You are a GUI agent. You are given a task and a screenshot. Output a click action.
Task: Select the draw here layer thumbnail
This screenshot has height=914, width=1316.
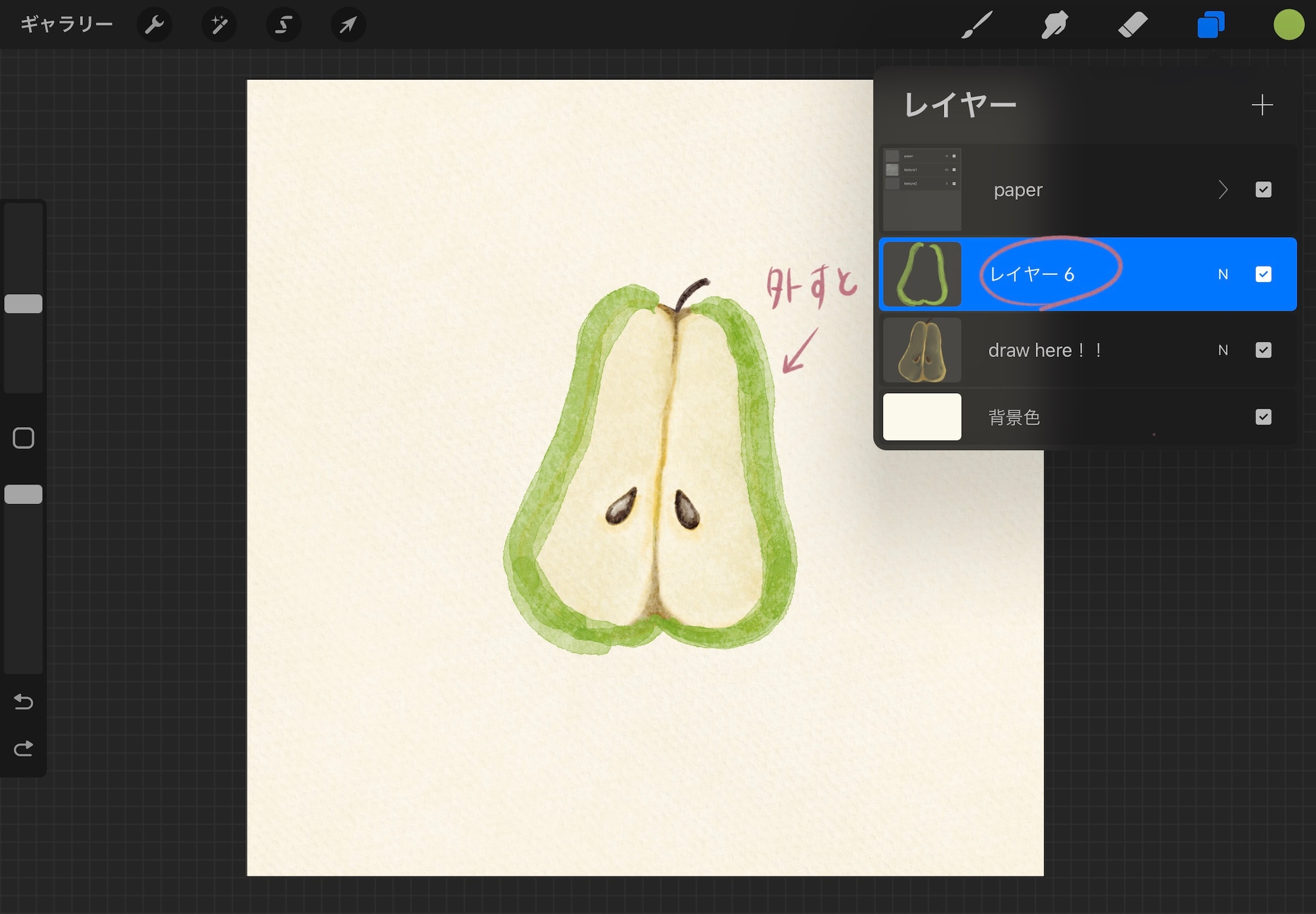point(922,350)
